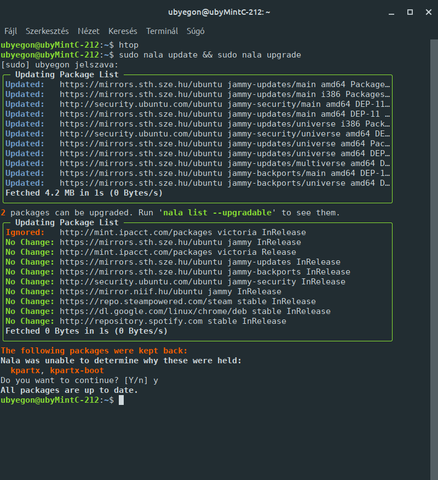This screenshot has width=438, height=480.
Task: Click the terminal vertical scrollbar
Action: coord(434,260)
